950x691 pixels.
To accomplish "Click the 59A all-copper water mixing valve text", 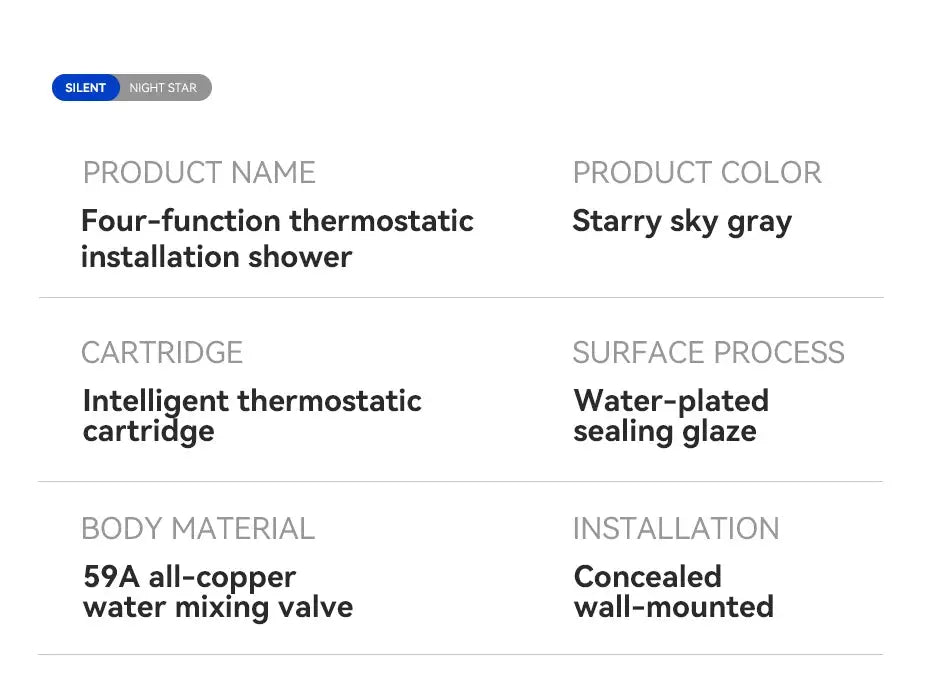I will (x=218, y=591).
